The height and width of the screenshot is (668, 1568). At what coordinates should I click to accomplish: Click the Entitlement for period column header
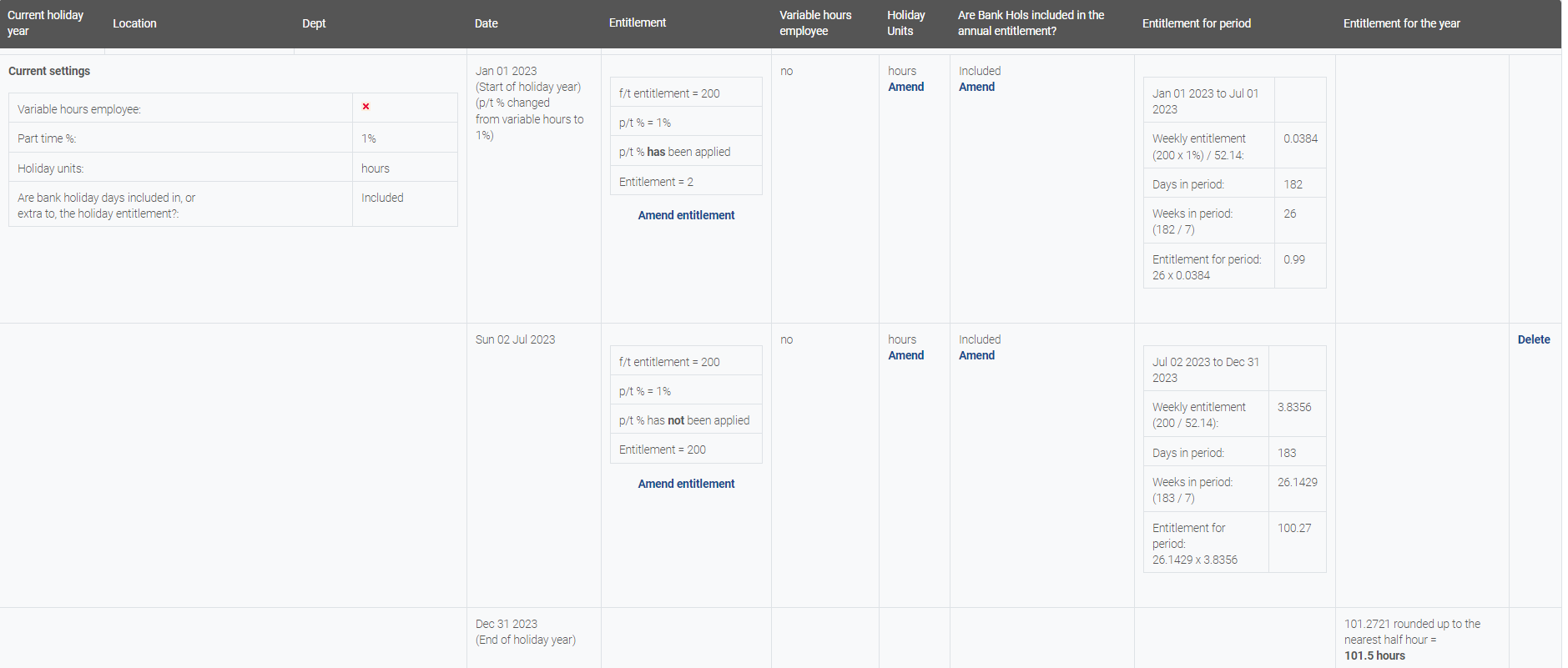click(x=1196, y=23)
